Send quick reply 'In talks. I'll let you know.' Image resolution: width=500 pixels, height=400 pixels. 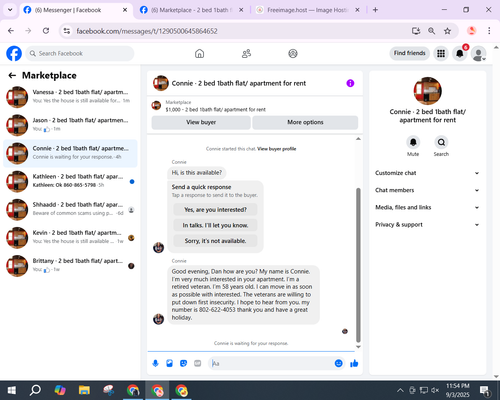tap(215, 225)
